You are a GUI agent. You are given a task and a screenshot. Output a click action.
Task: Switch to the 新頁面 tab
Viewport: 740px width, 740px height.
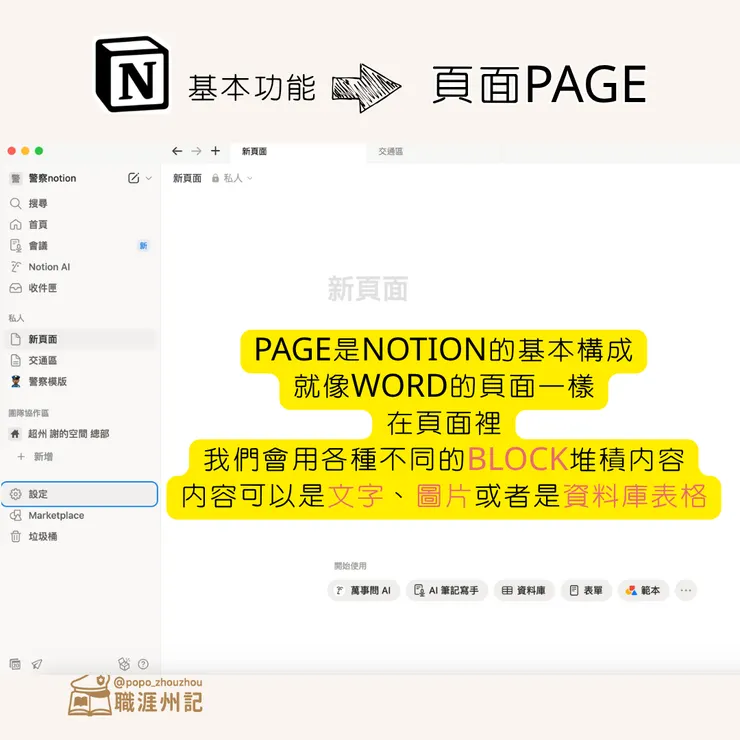[x=298, y=151]
